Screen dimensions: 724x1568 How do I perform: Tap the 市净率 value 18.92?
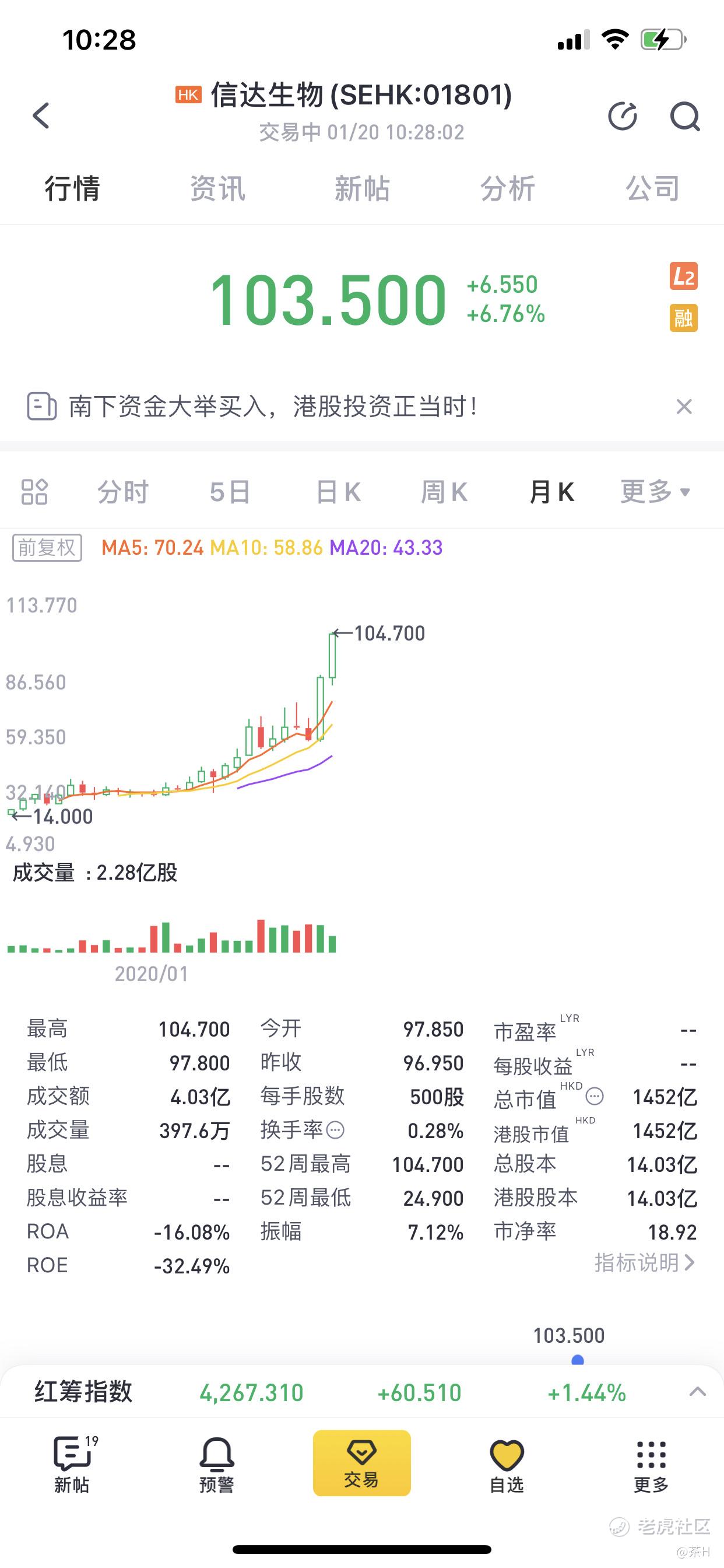(672, 1233)
